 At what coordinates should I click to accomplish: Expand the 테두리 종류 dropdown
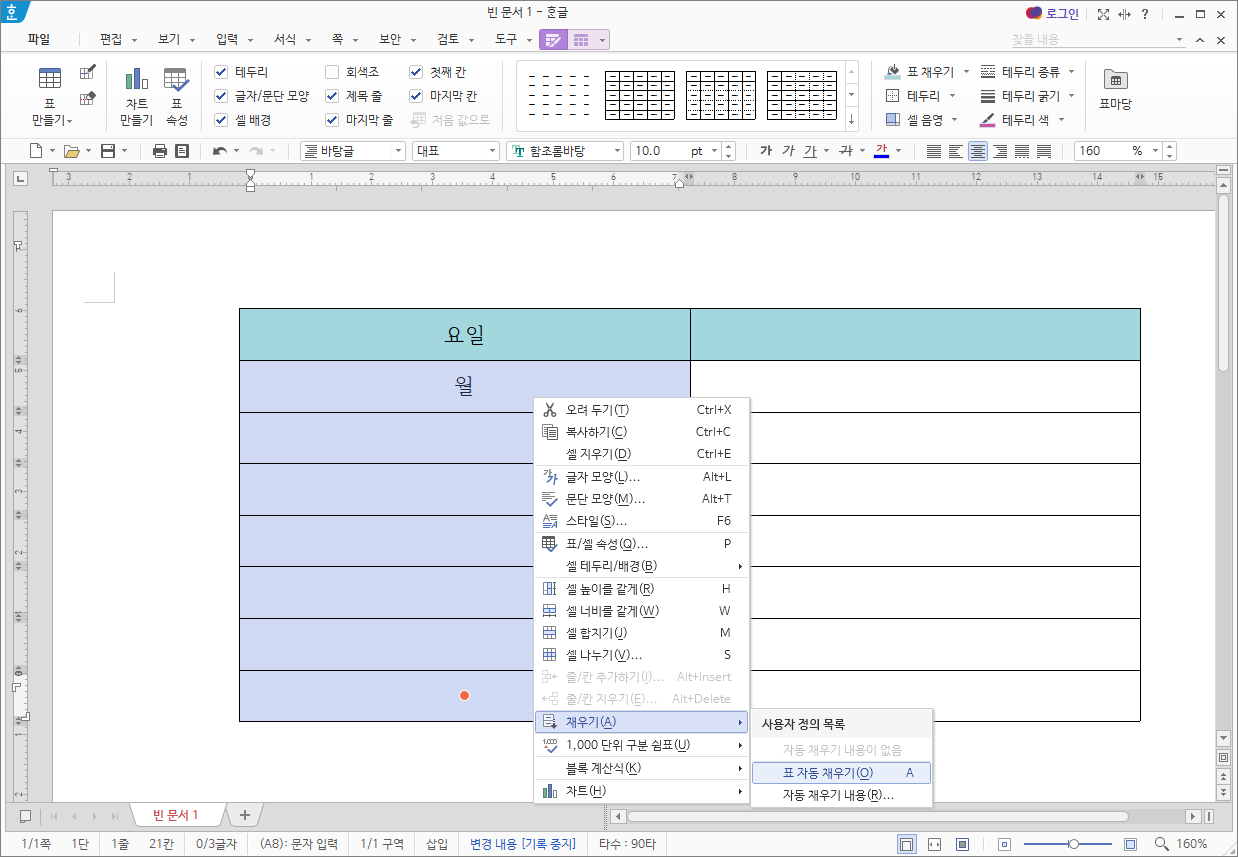[1071, 72]
